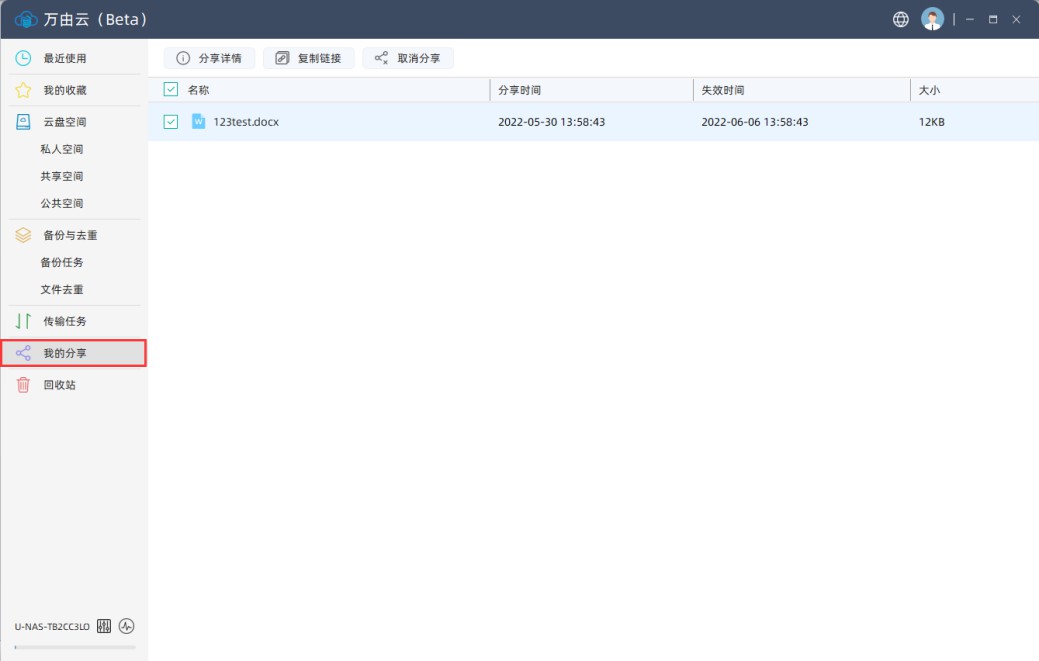The image size is (1039, 661).
Task: Open 文件去重 file deduplication
Action: pyautogui.click(x=62, y=289)
